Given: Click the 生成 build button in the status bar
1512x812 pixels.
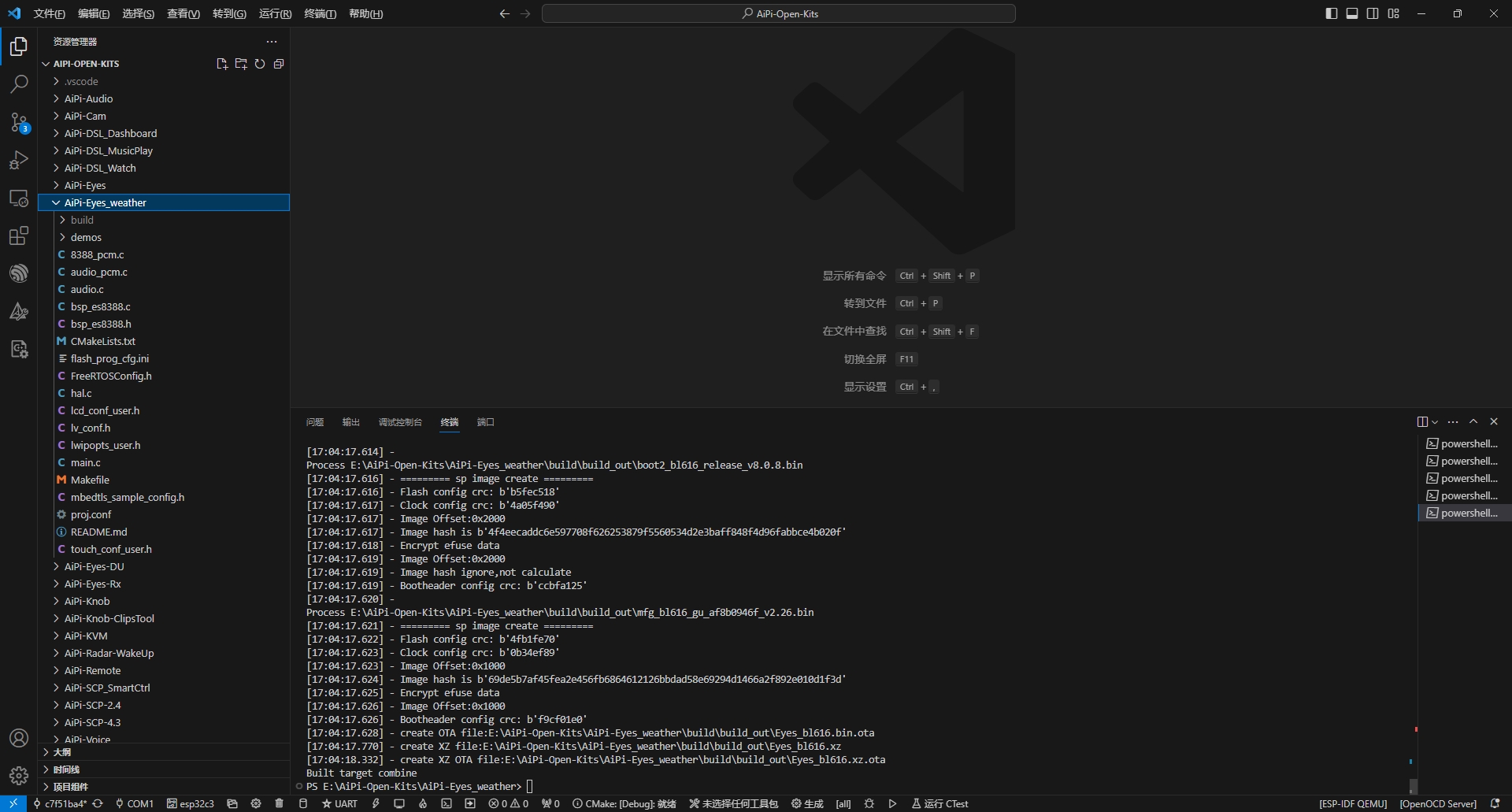Looking at the screenshot, I should 807,804.
